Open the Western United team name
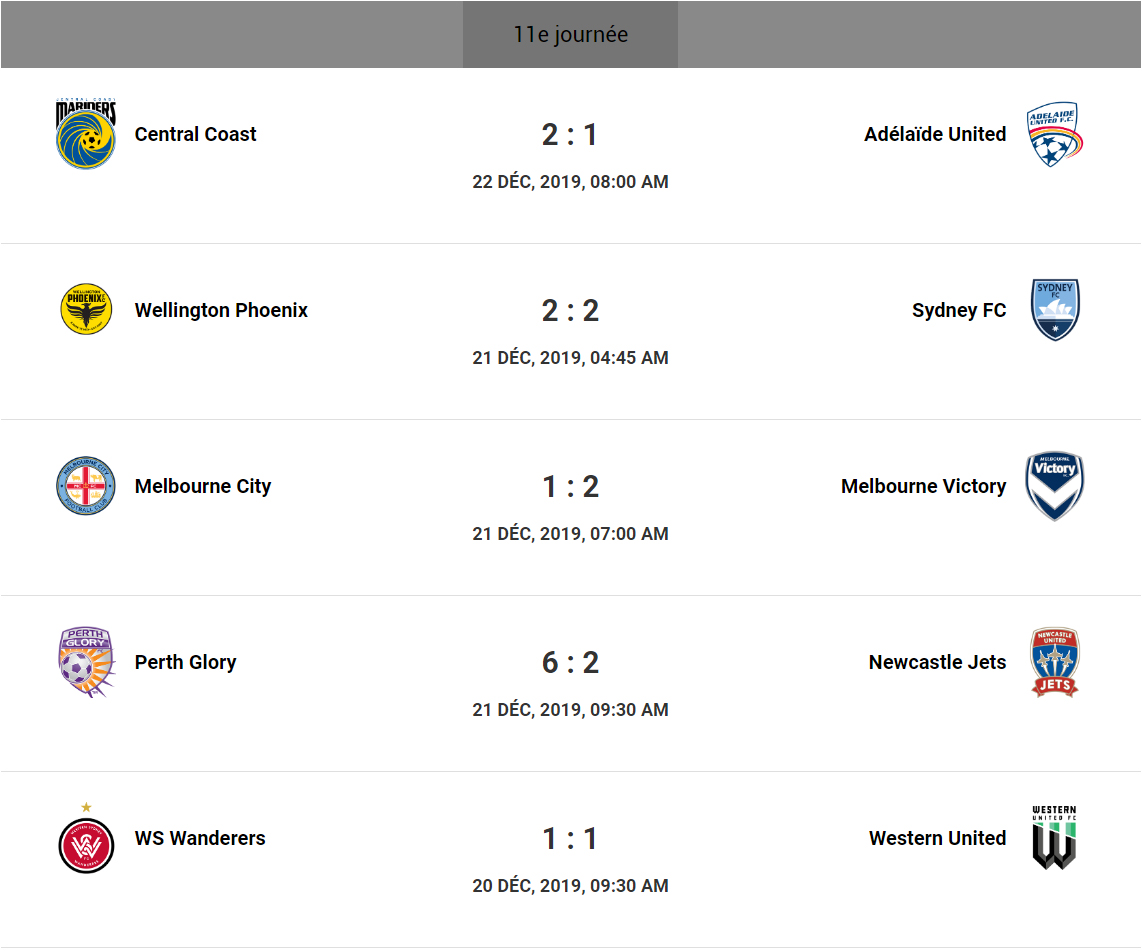Screen dimensions: 1142x951 click(x=937, y=838)
